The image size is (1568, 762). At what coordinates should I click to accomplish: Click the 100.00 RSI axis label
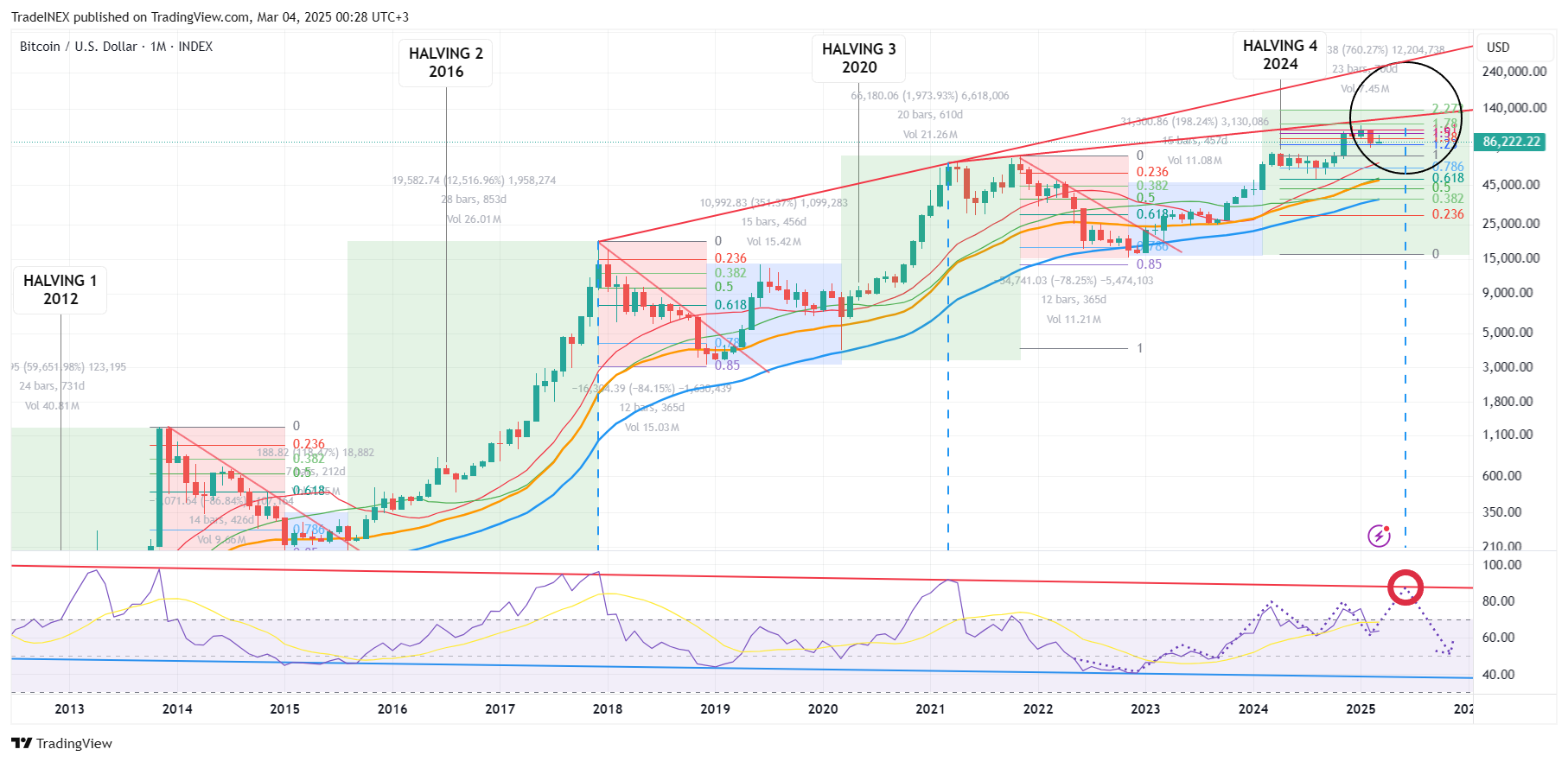point(1502,565)
